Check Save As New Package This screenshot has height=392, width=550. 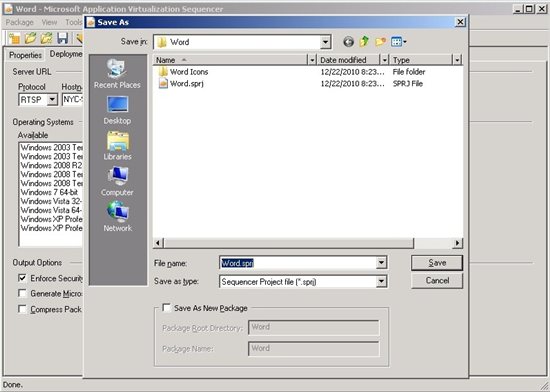coord(166,308)
